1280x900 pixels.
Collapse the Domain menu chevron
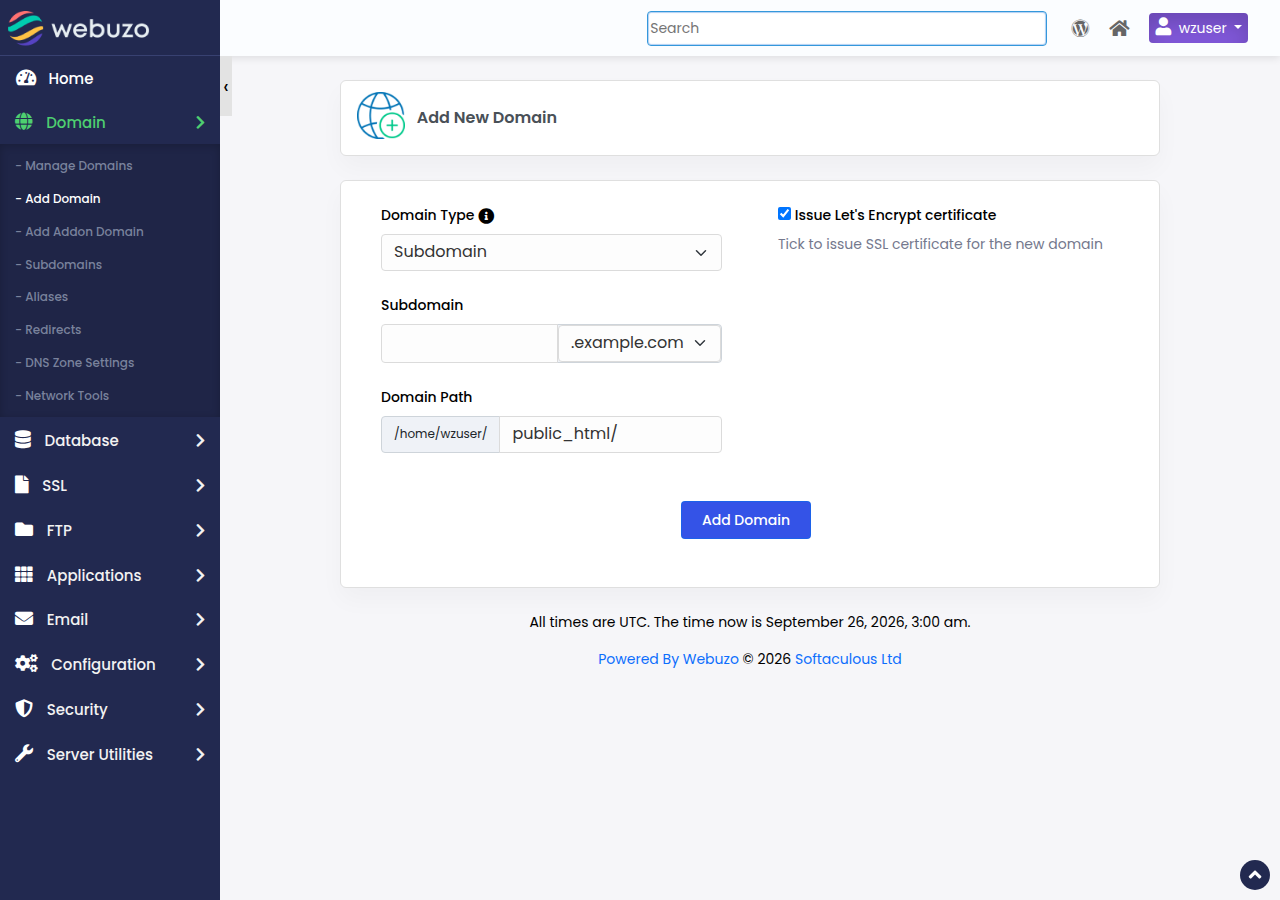(x=200, y=122)
